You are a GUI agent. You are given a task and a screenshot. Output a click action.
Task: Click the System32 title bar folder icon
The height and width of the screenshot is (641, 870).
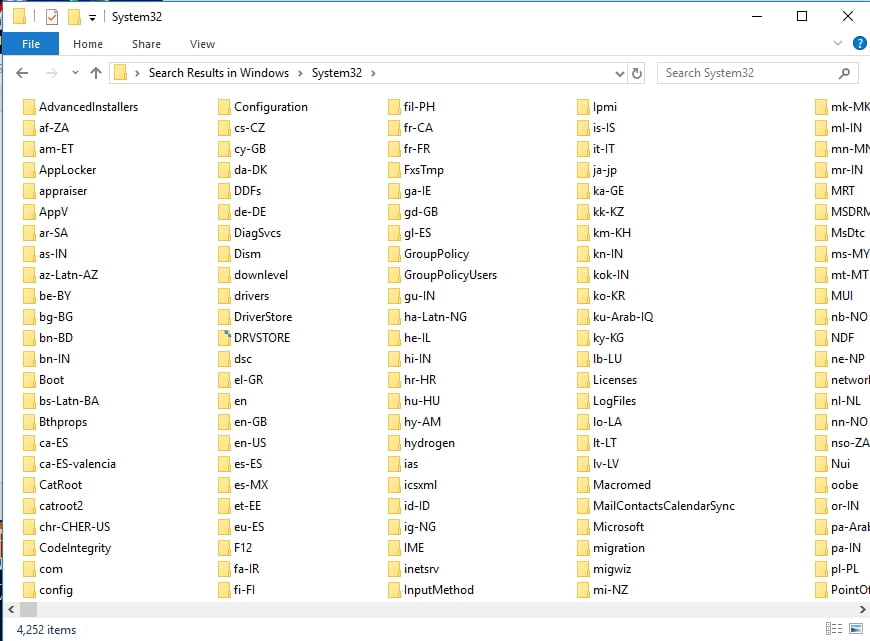[19, 17]
